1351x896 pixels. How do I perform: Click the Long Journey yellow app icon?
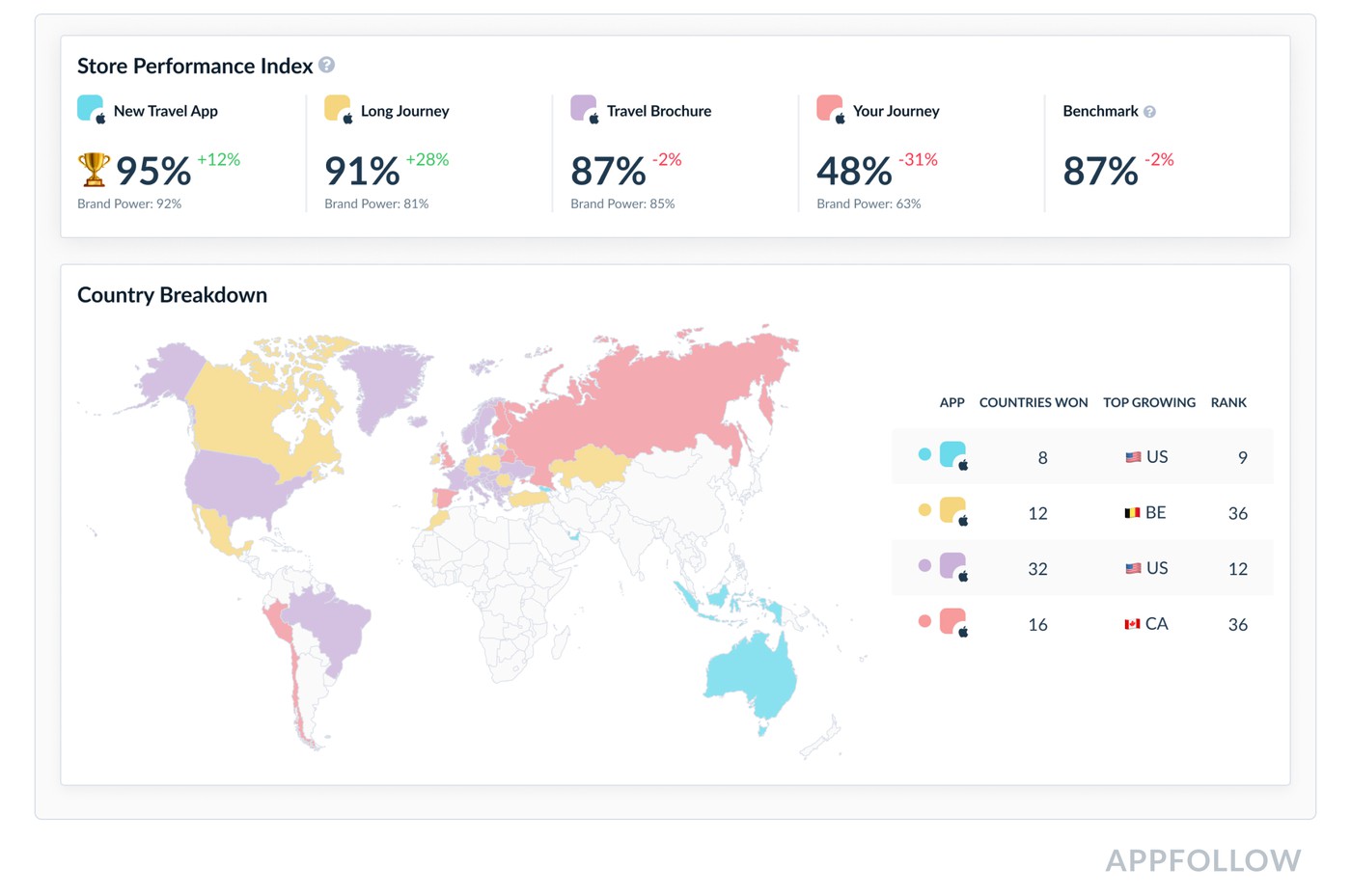tap(338, 108)
